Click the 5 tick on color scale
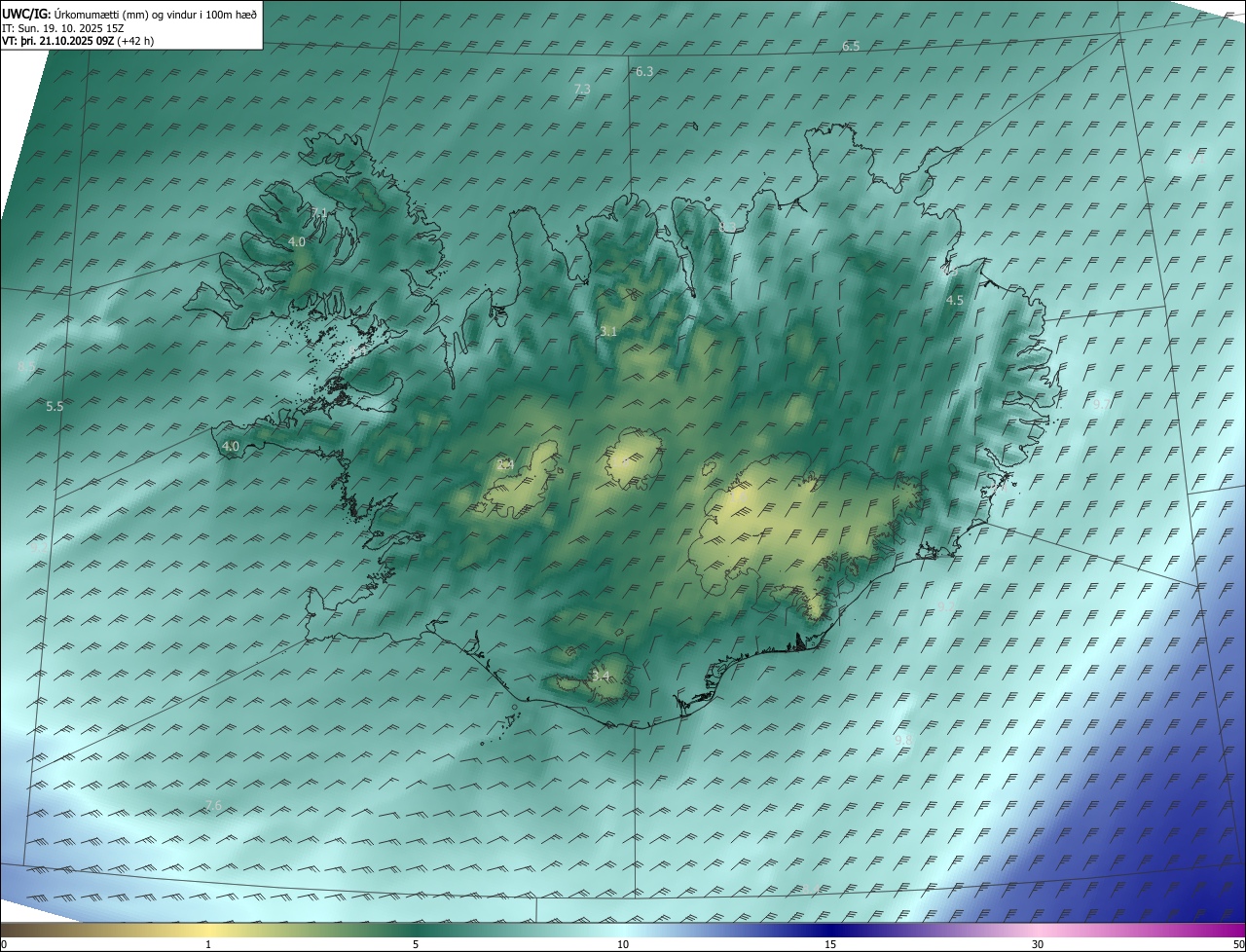This screenshot has width=1246, height=952. coord(416,944)
